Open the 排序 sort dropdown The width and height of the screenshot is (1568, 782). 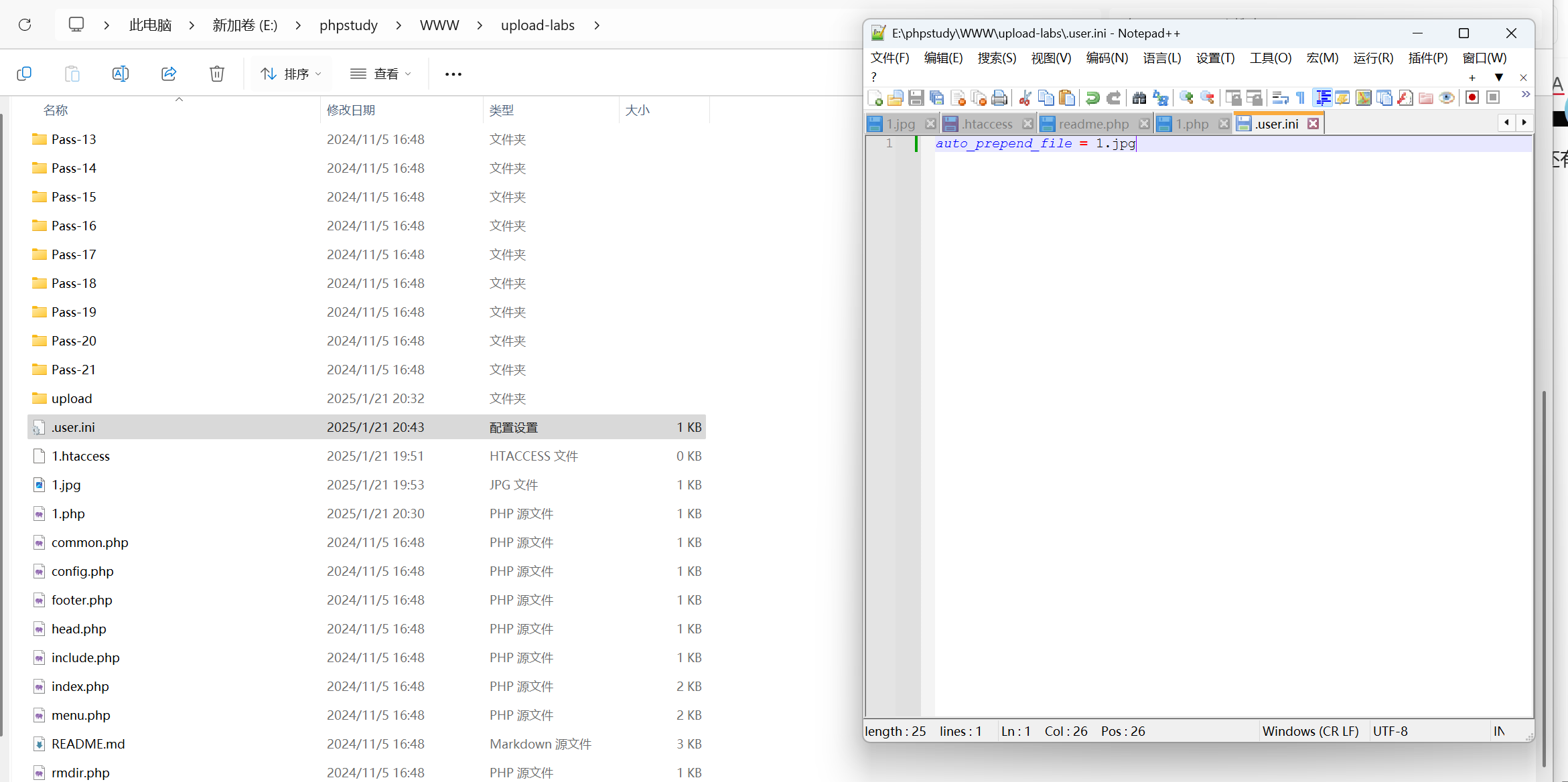click(x=291, y=74)
